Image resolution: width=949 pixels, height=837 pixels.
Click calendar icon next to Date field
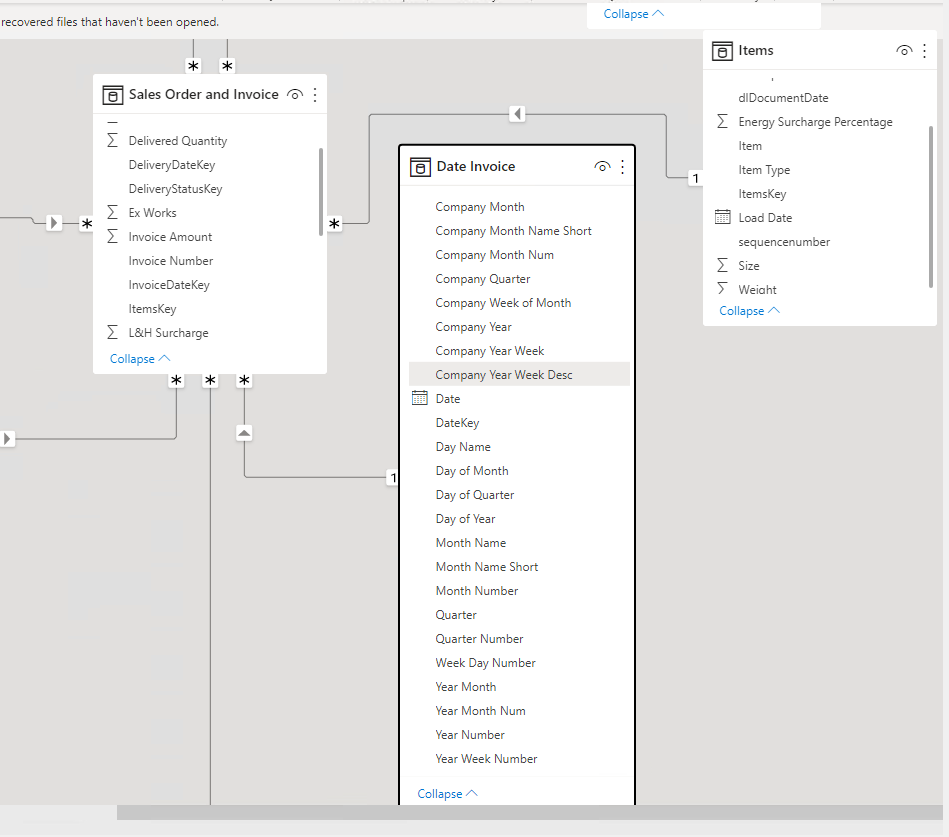pyautogui.click(x=419, y=398)
